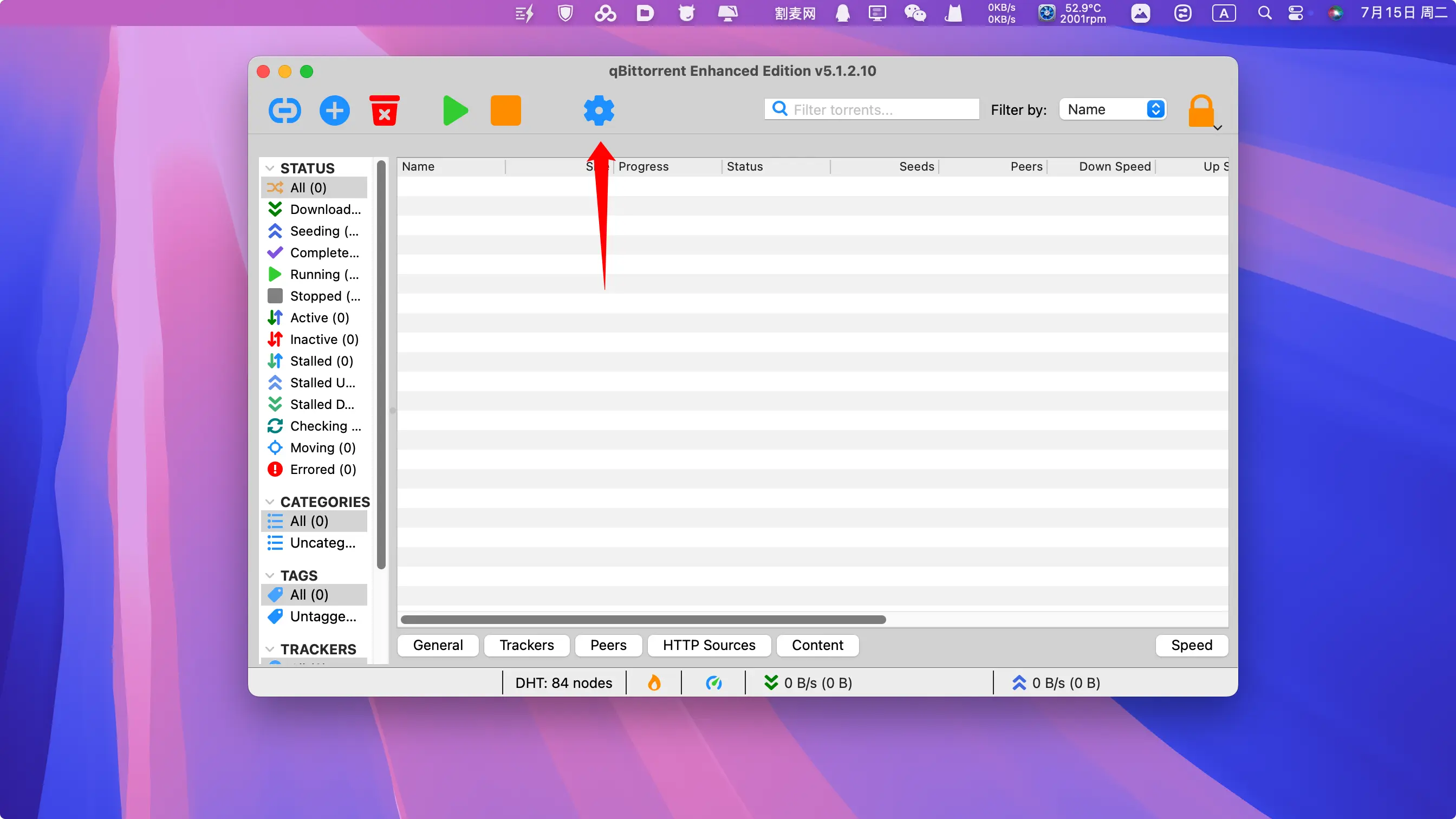This screenshot has width=1456, height=819.
Task: Click the Add Torrent File plus icon
Action: [335, 110]
